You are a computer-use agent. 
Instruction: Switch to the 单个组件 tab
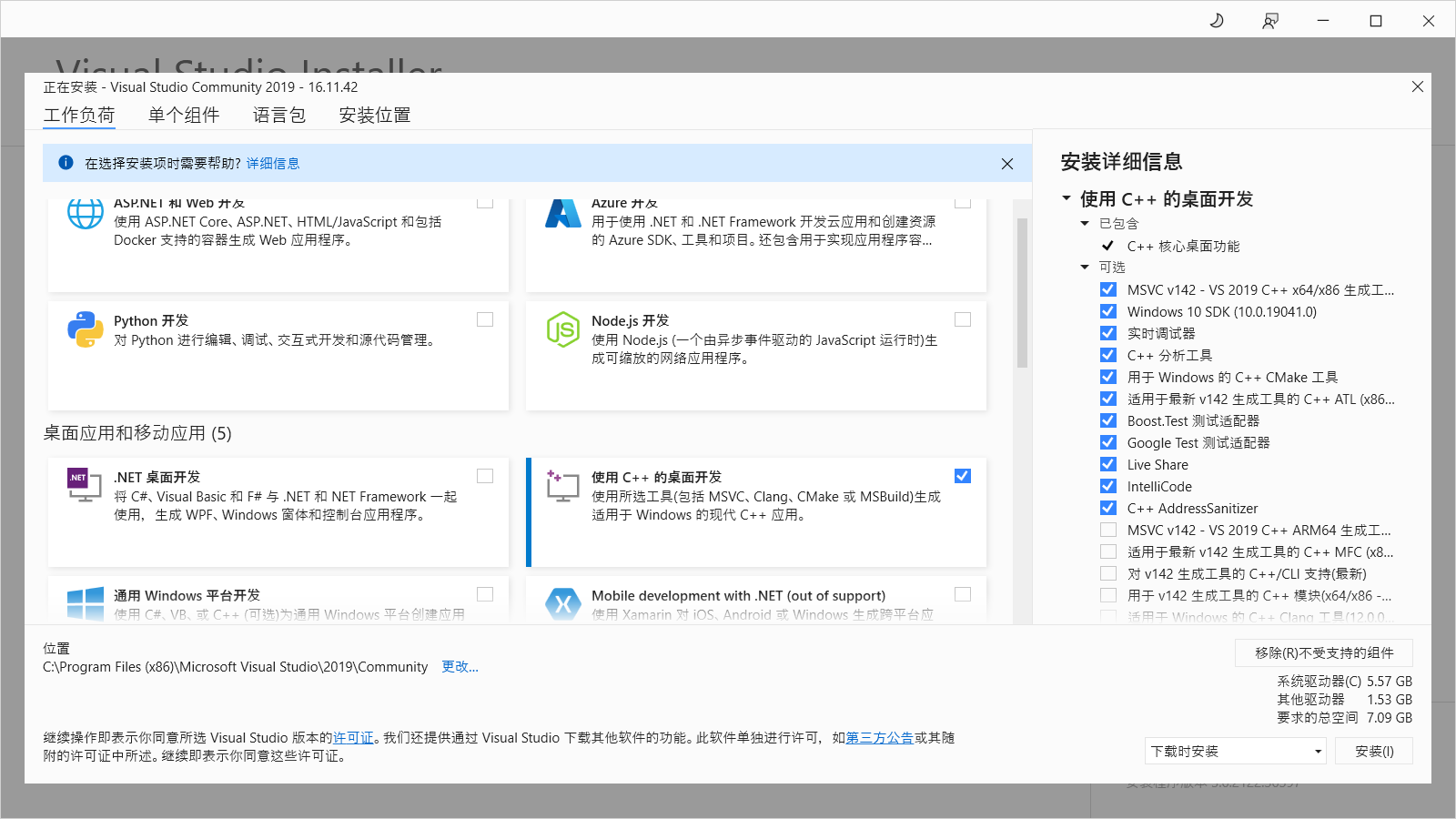click(x=184, y=115)
